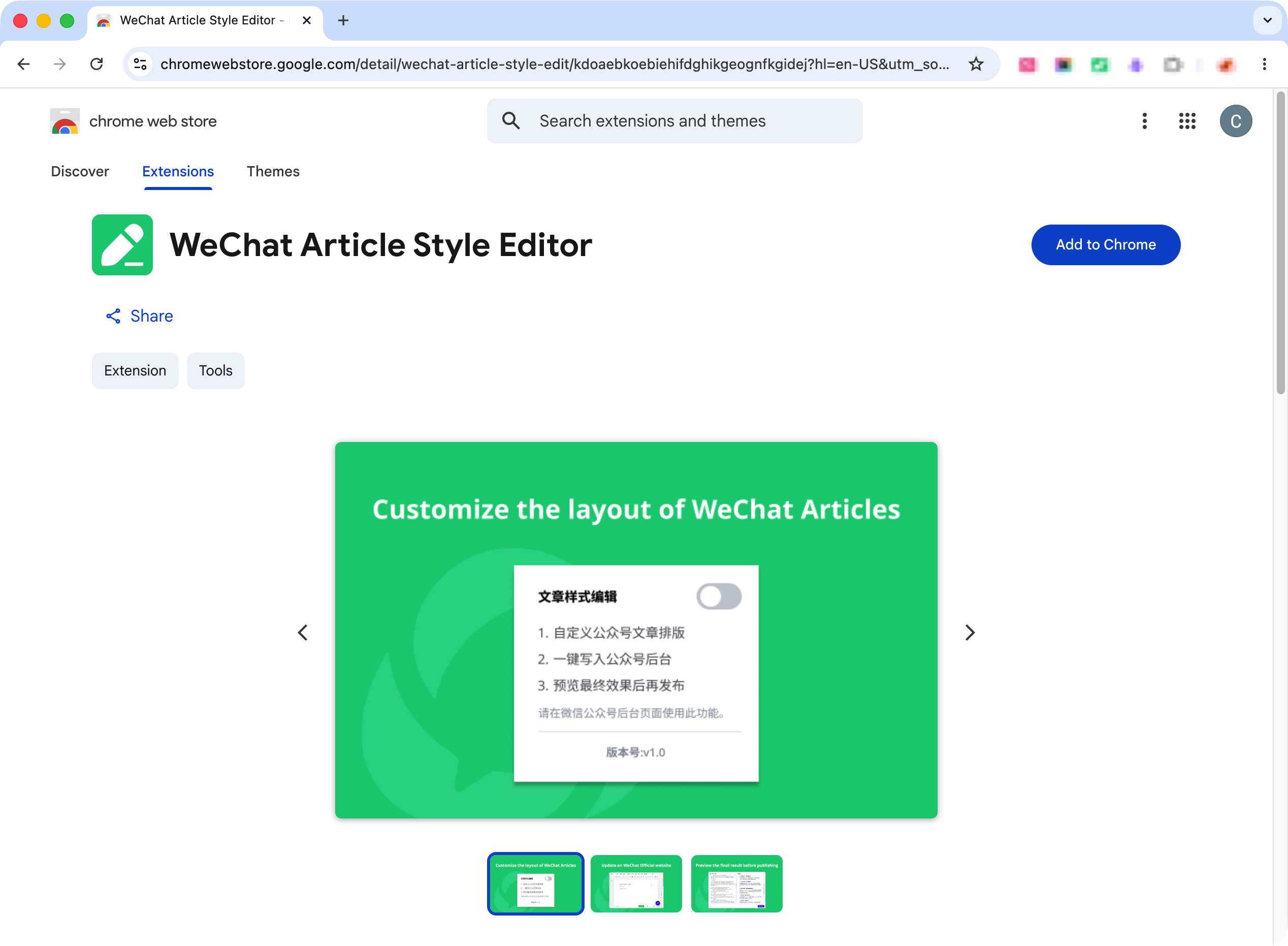Screen dimensions: 1288x946
Task: Open the Extension category chip
Action: click(135, 370)
